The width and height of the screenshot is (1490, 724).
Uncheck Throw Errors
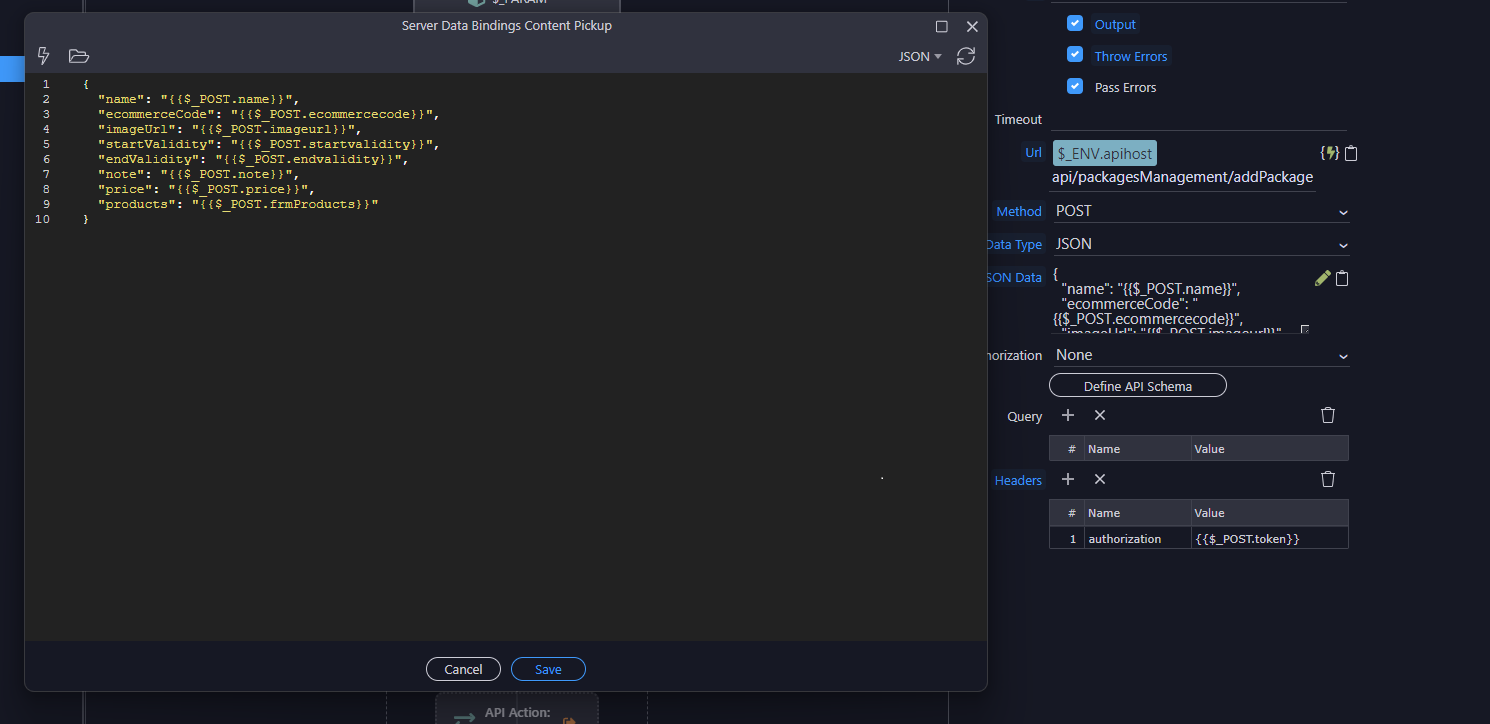[1074, 55]
